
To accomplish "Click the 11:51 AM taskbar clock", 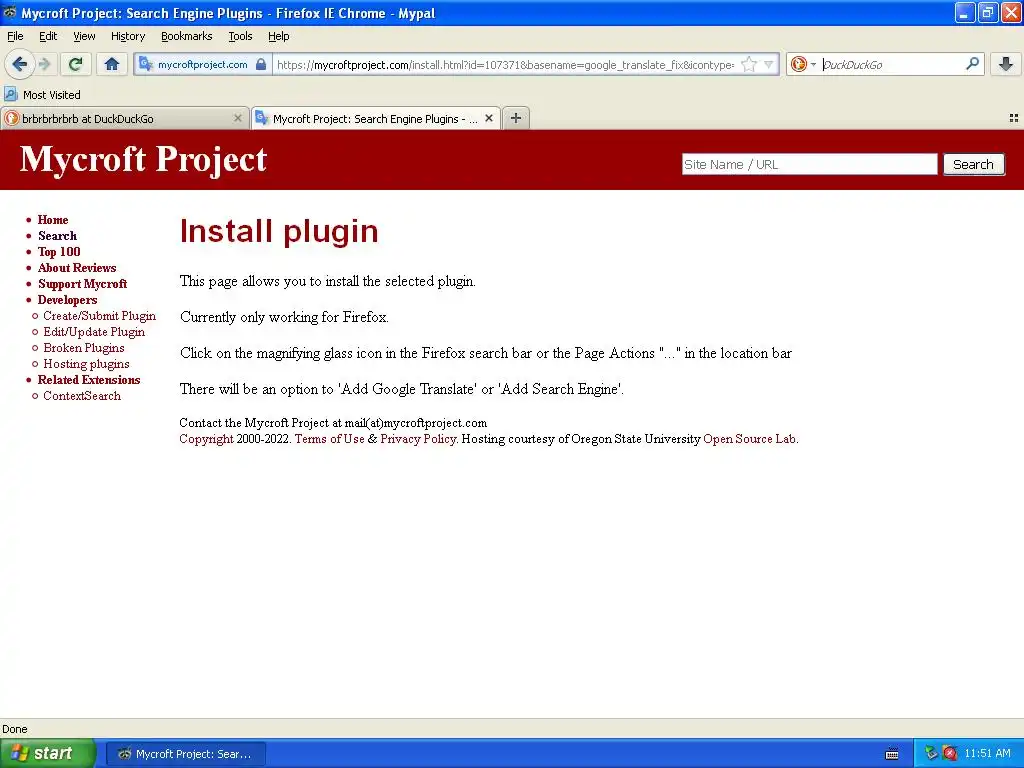I will coord(987,754).
